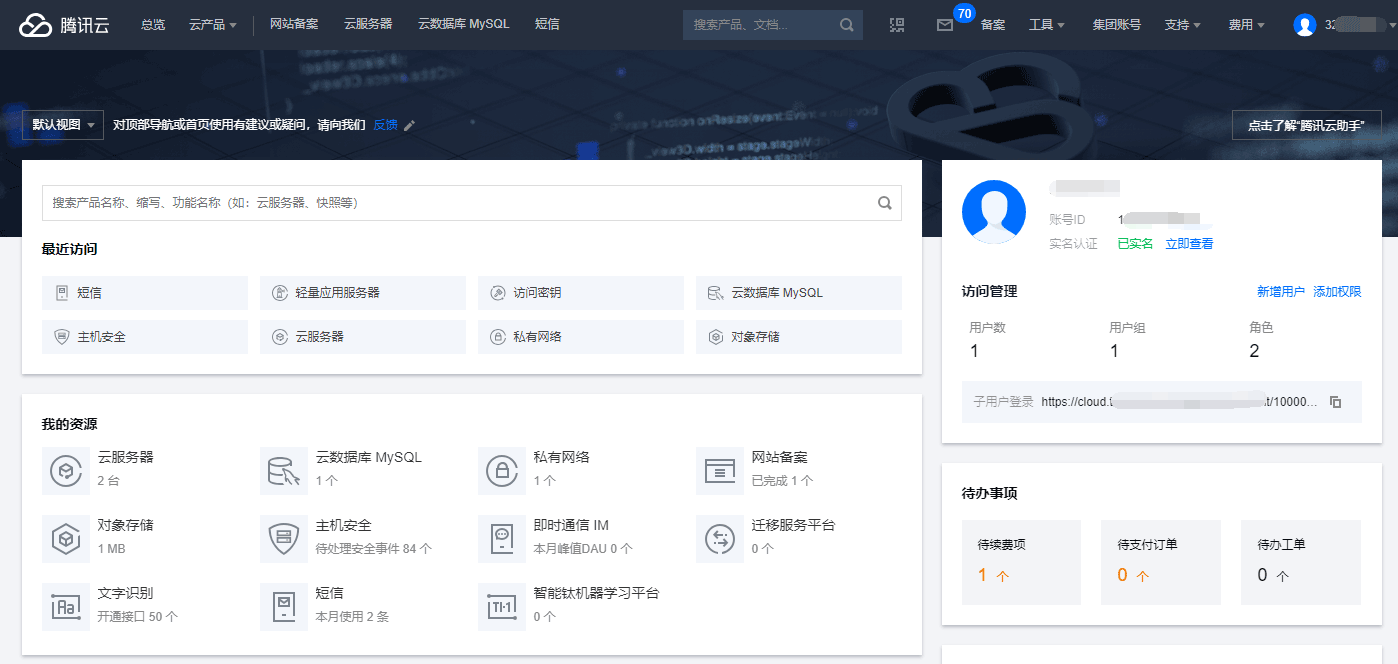Expand the 支持 dropdown in top bar
Image resolution: width=1398 pixels, height=664 pixels.
(1183, 25)
